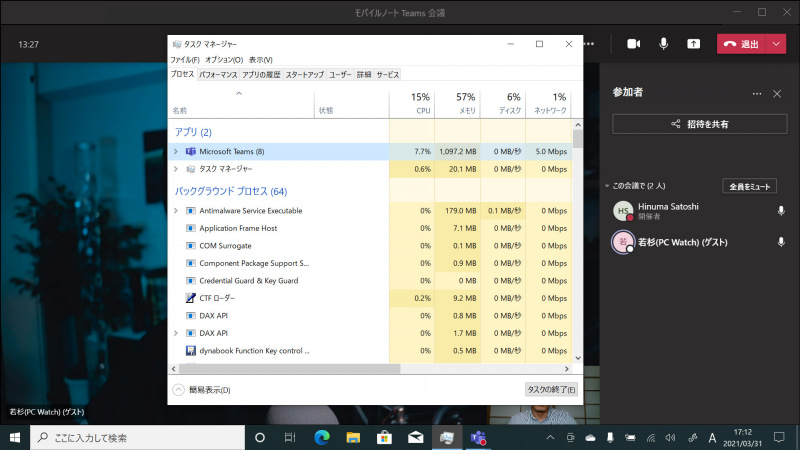This screenshot has width=800, height=450.
Task: Close the 参加者 participants panel
Action: [x=777, y=94]
